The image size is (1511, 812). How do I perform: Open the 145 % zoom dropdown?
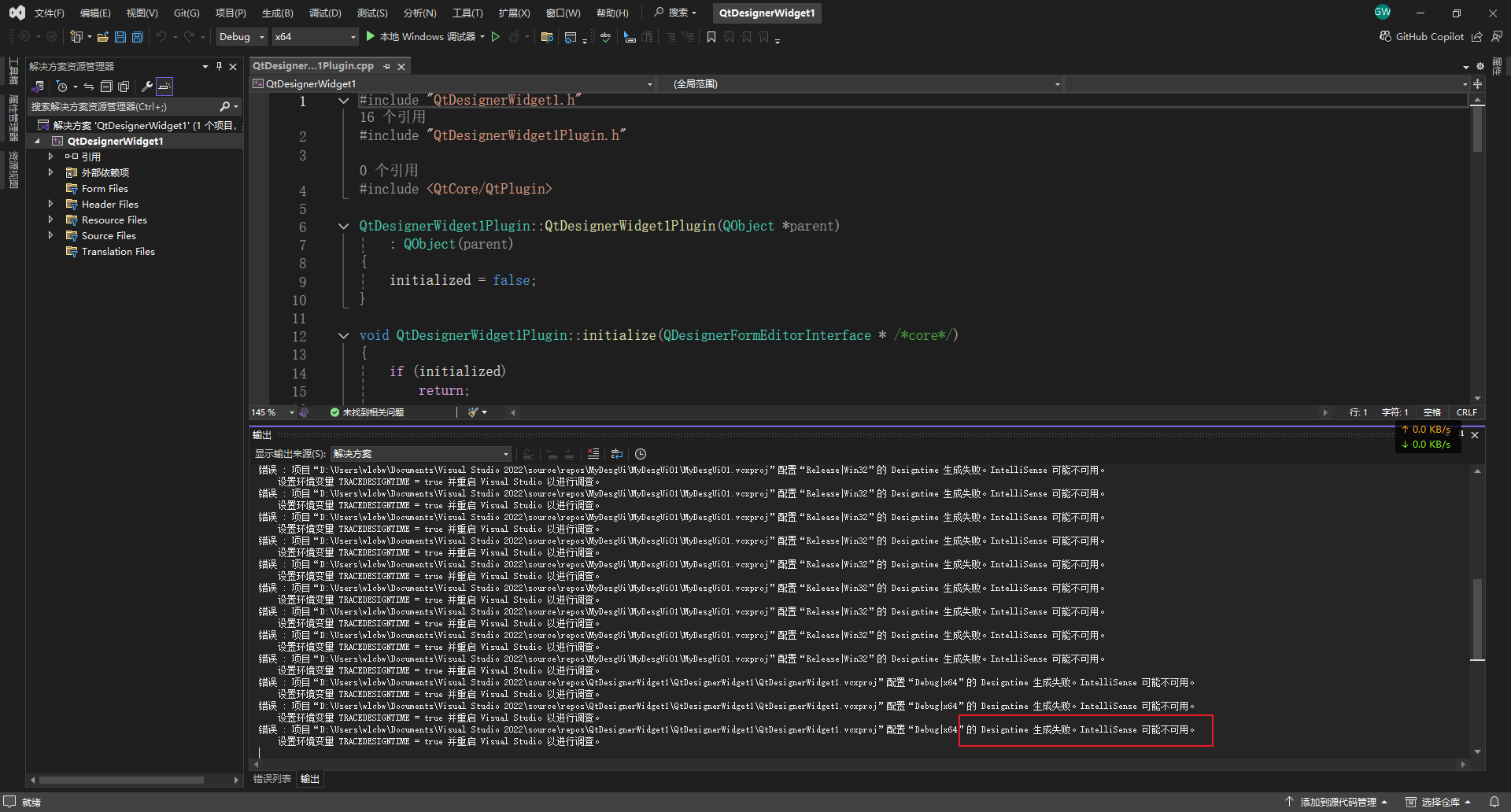(272, 412)
